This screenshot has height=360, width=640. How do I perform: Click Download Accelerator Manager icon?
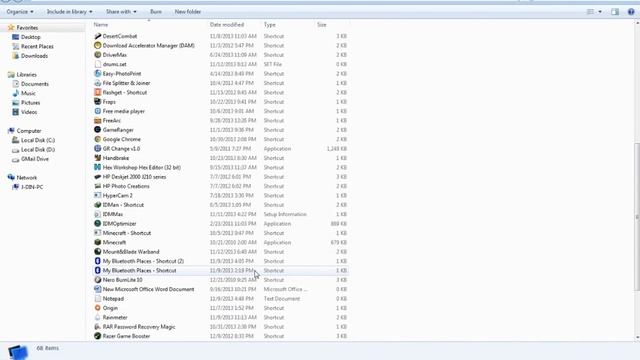(98, 46)
